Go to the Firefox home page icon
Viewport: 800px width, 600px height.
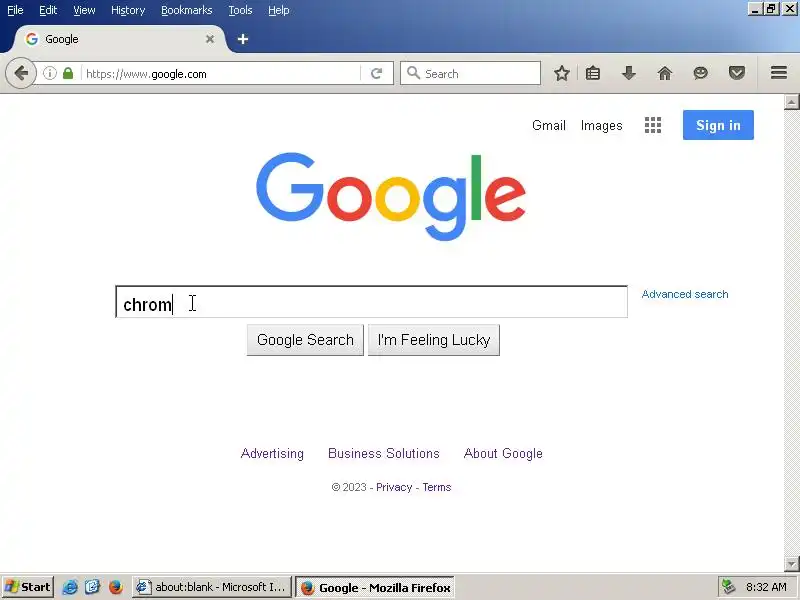pyautogui.click(x=665, y=73)
